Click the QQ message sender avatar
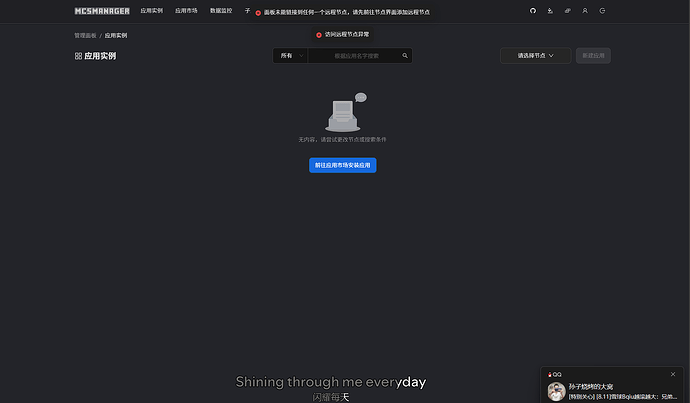The height and width of the screenshot is (403, 690). 556,391
